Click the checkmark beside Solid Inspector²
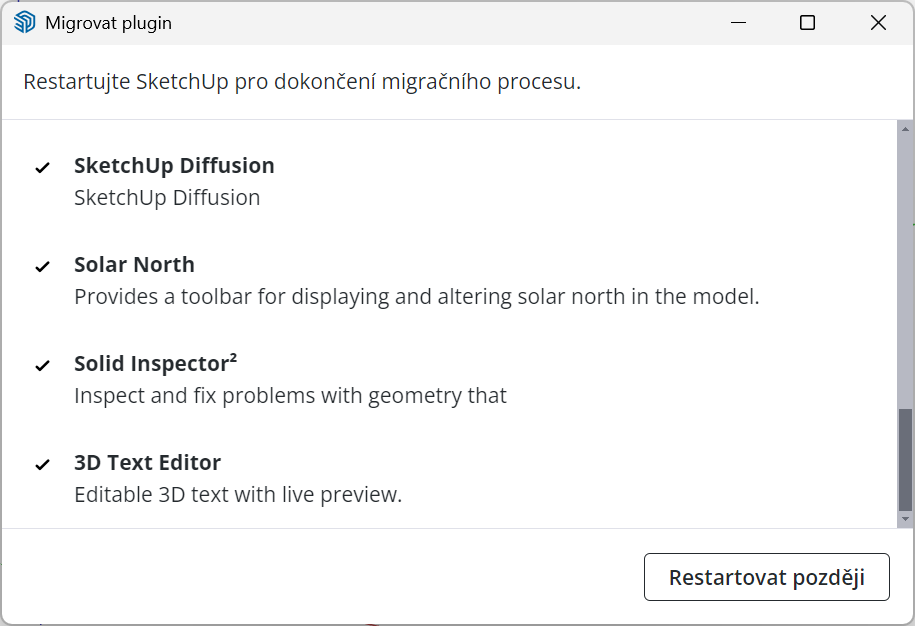Image resolution: width=915 pixels, height=626 pixels. click(42, 365)
